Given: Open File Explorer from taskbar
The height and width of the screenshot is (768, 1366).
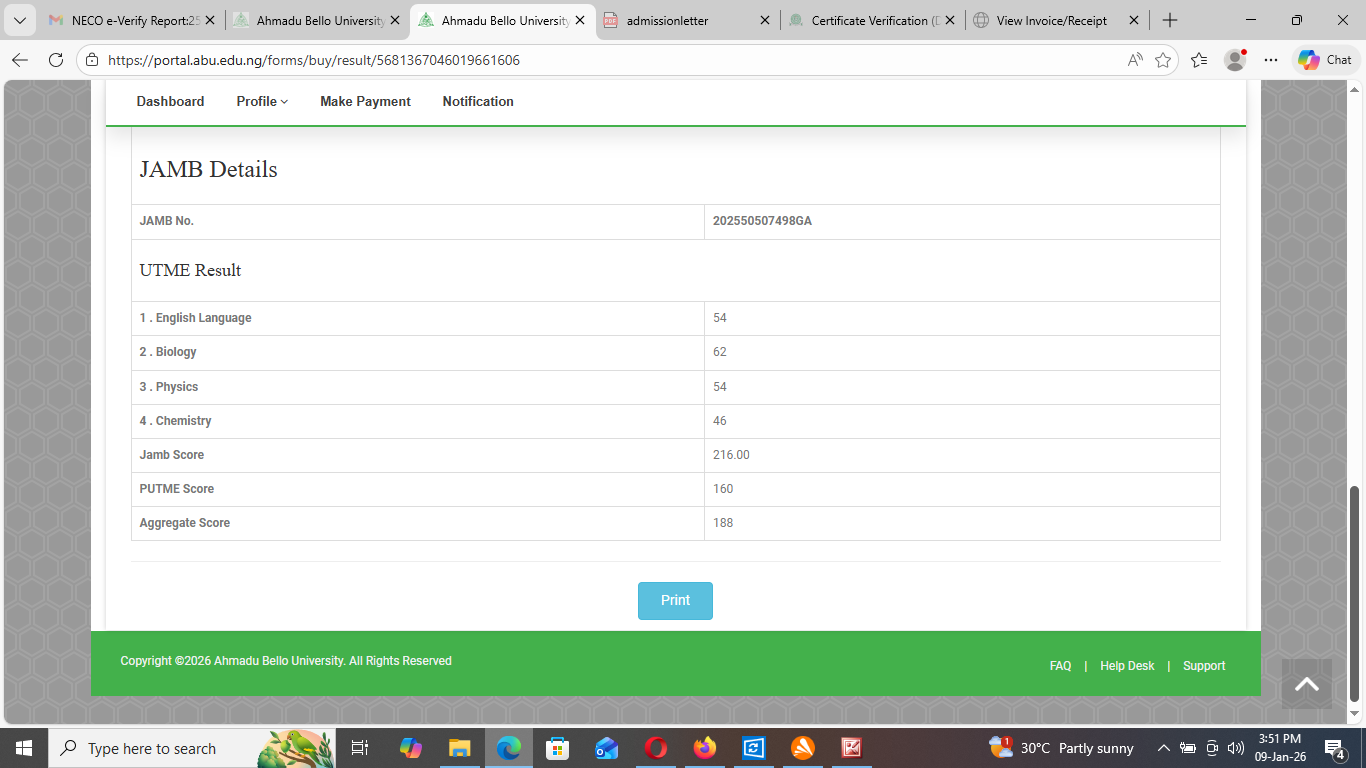Looking at the screenshot, I should pyautogui.click(x=459, y=748).
